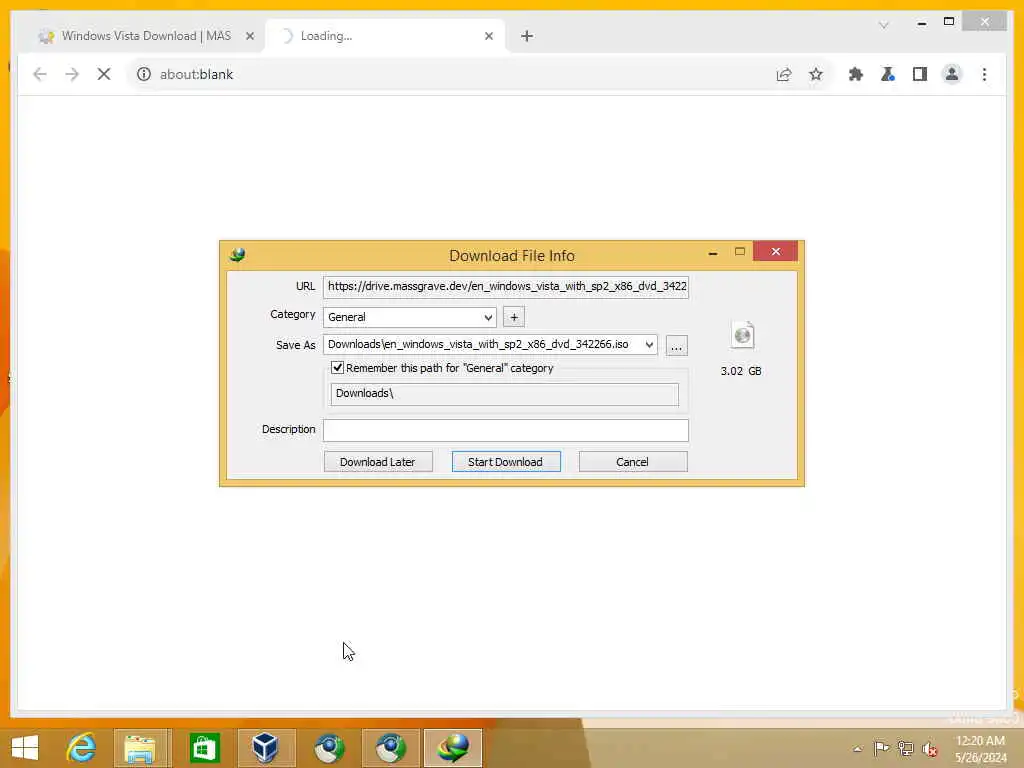Image resolution: width=1024 pixels, height=768 pixels.
Task: Close the Loading tab
Action: tap(488, 37)
